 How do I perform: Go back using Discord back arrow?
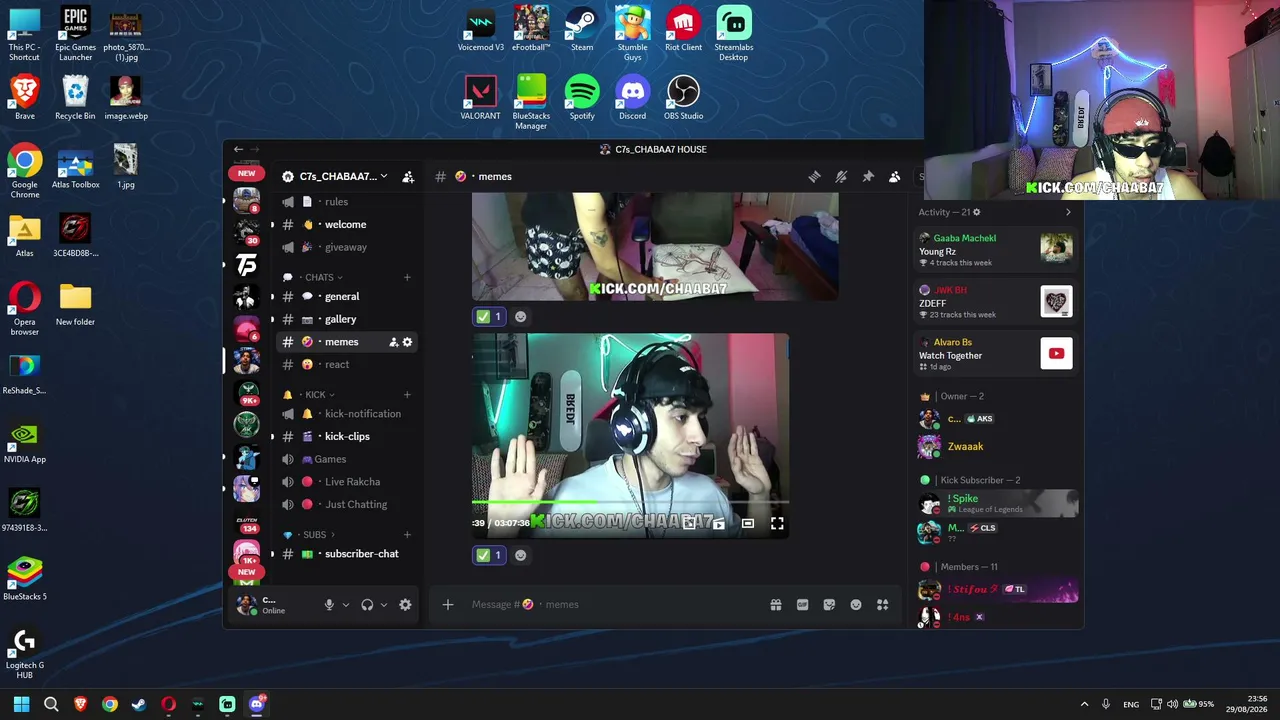[238, 150]
